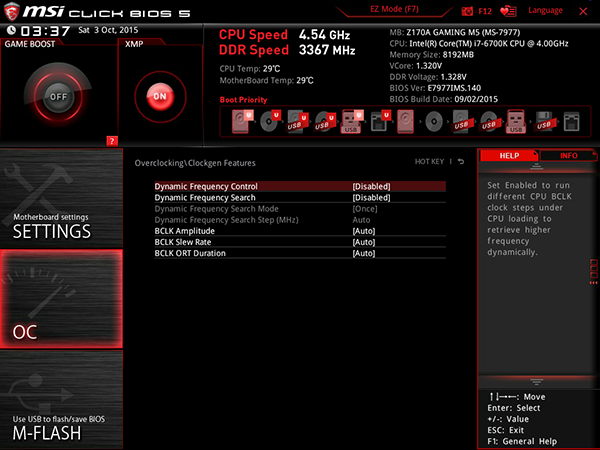600x450 pixels.
Task: Change Dynamic Frequency Control [Disabled] value
Action: pos(371,186)
